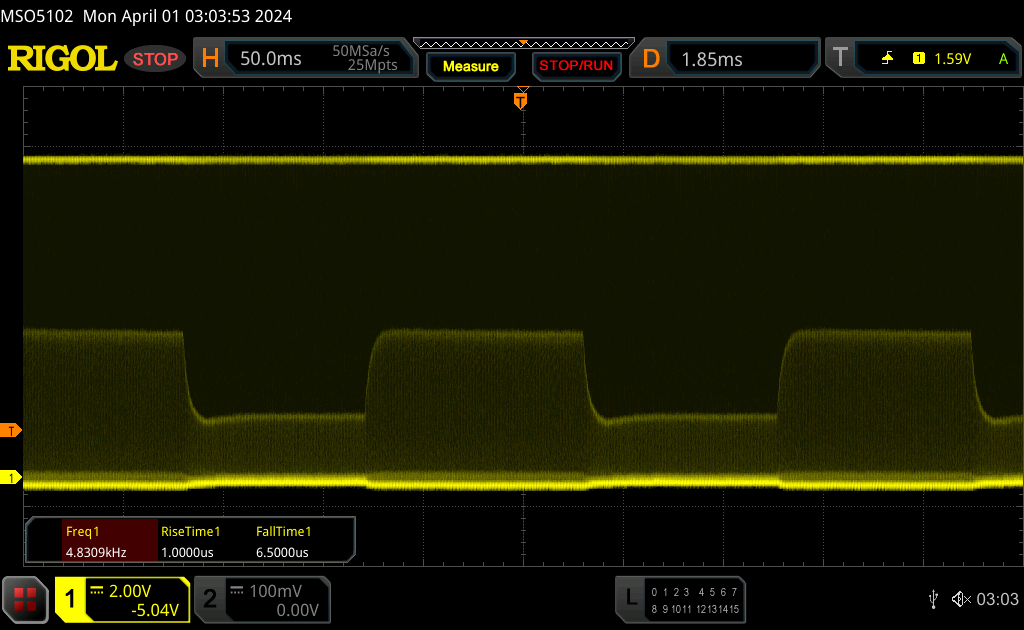Click the rising edge trigger icon

[888, 59]
